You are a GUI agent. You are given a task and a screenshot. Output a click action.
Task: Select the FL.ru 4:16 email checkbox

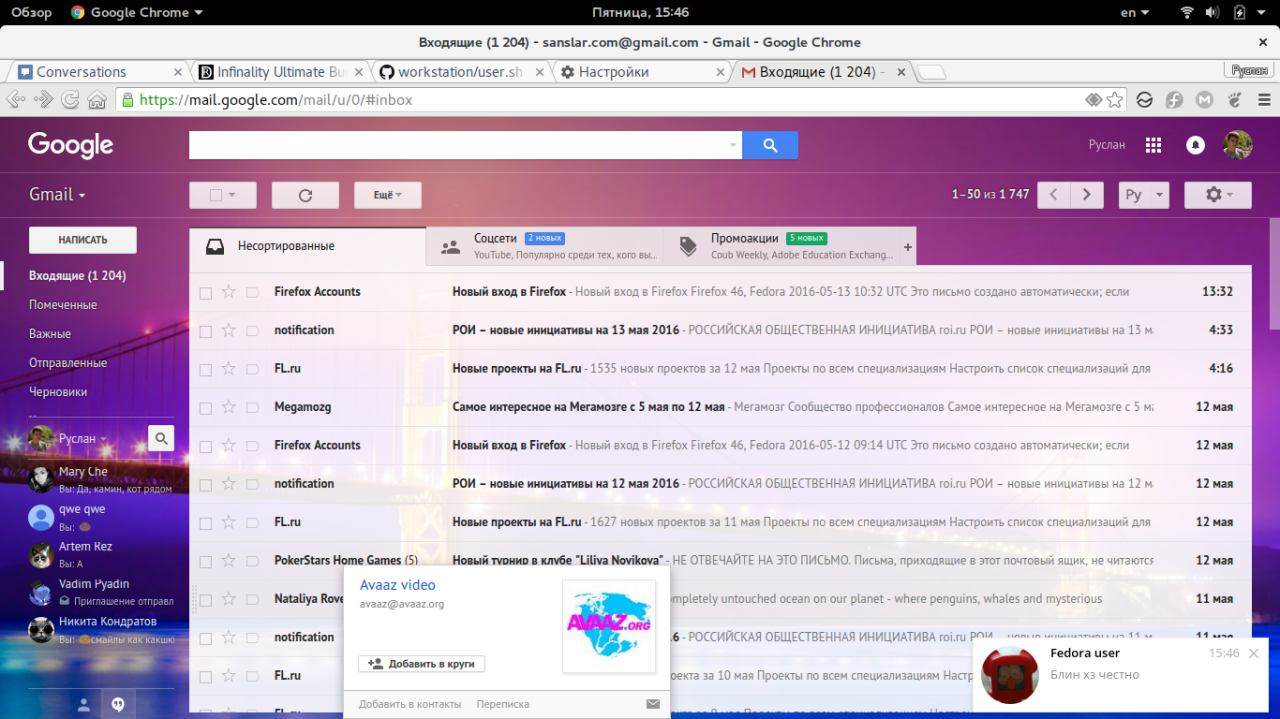click(x=205, y=370)
